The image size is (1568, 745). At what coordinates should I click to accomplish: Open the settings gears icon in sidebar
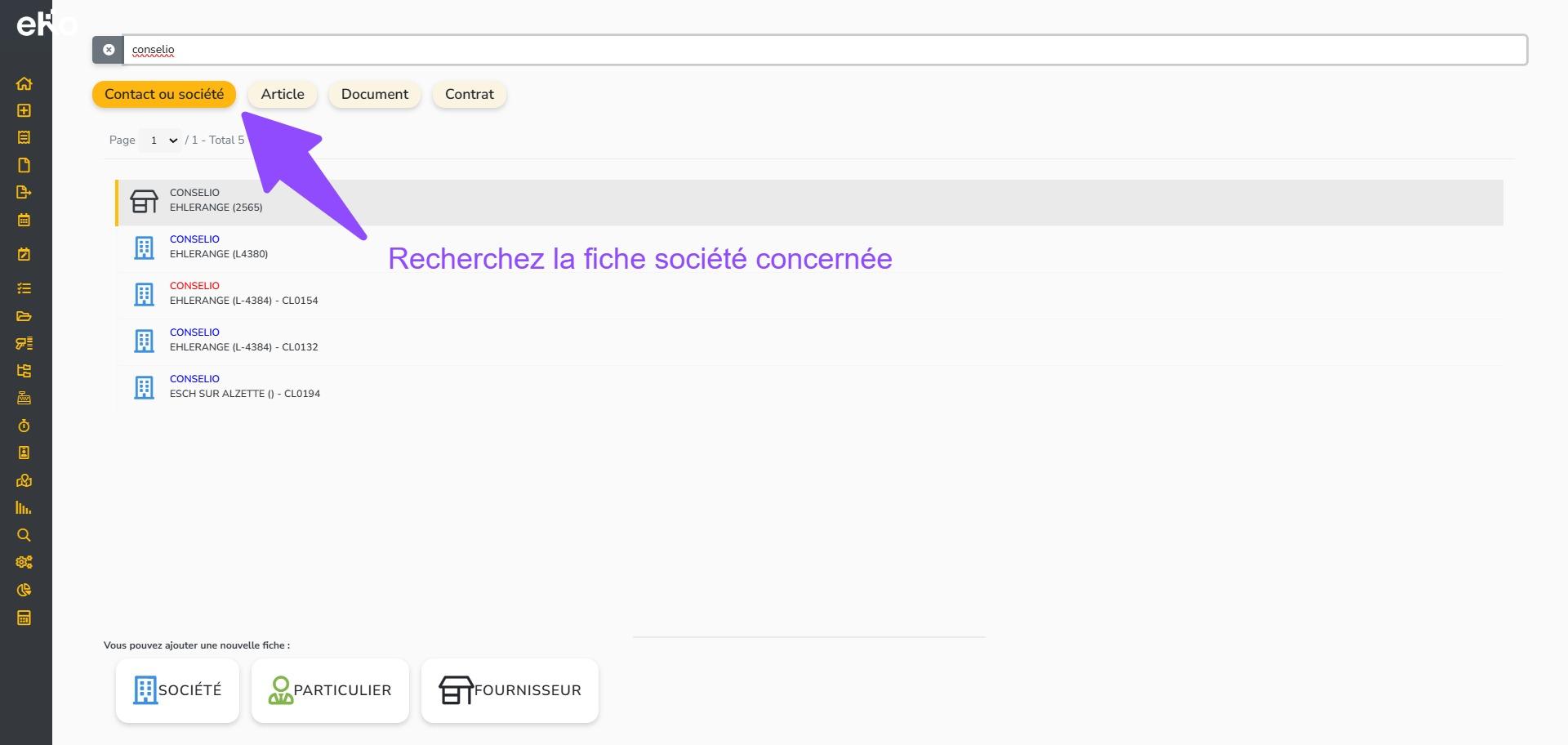24,562
